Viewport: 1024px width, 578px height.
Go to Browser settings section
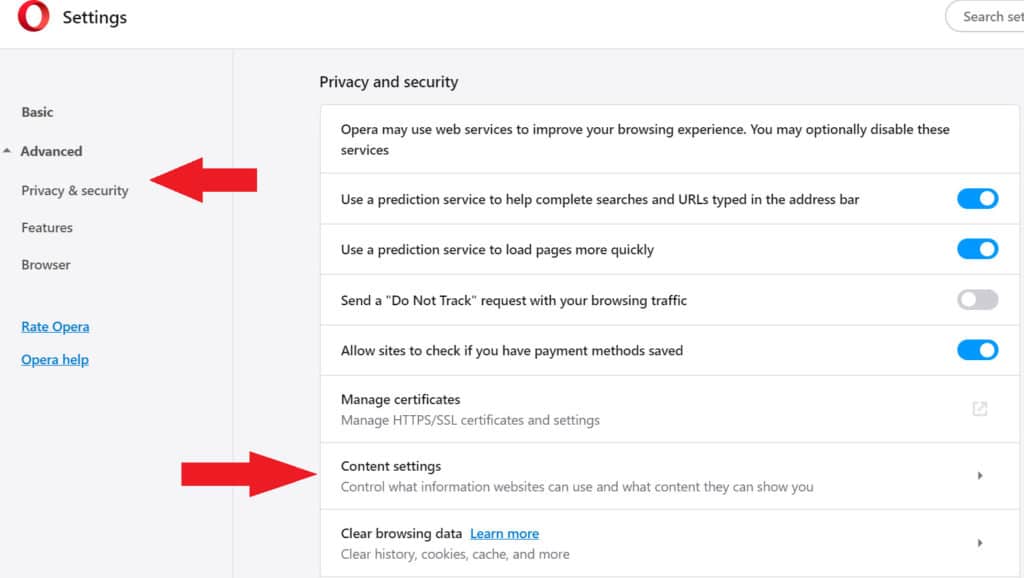(x=46, y=265)
